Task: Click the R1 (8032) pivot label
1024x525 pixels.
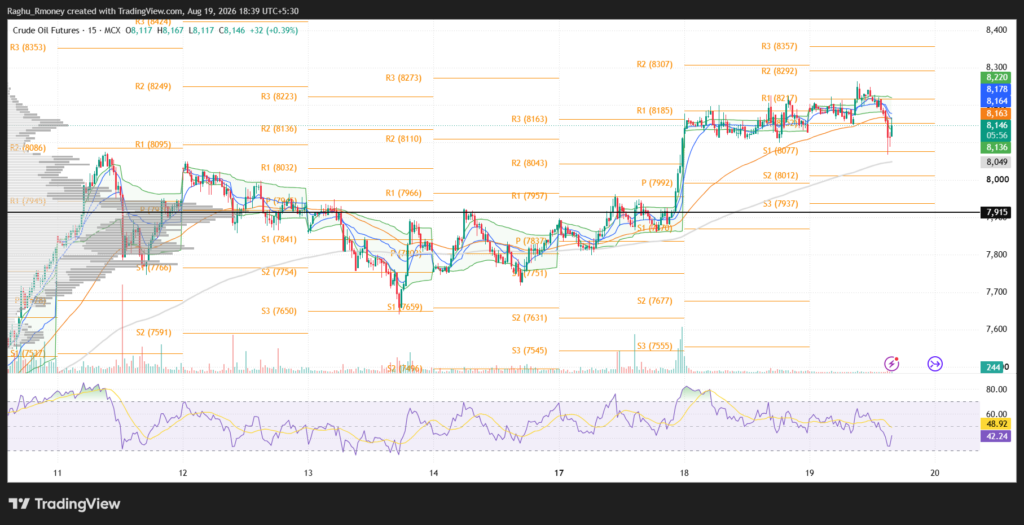Action: pyautogui.click(x=279, y=168)
